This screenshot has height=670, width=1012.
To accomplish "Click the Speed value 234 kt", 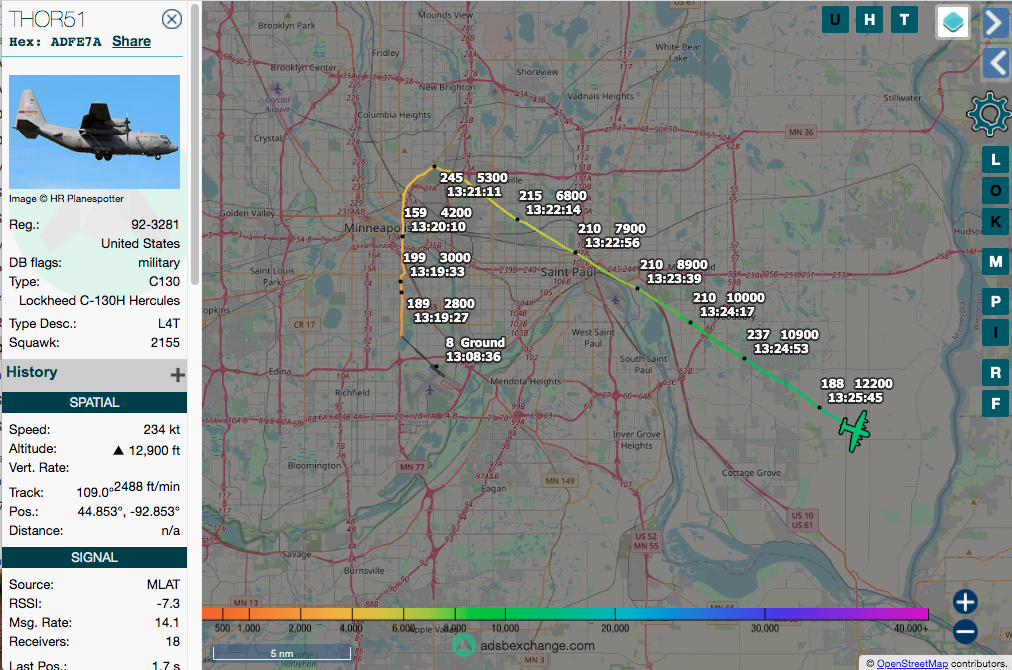I will [x=161, y=430].
